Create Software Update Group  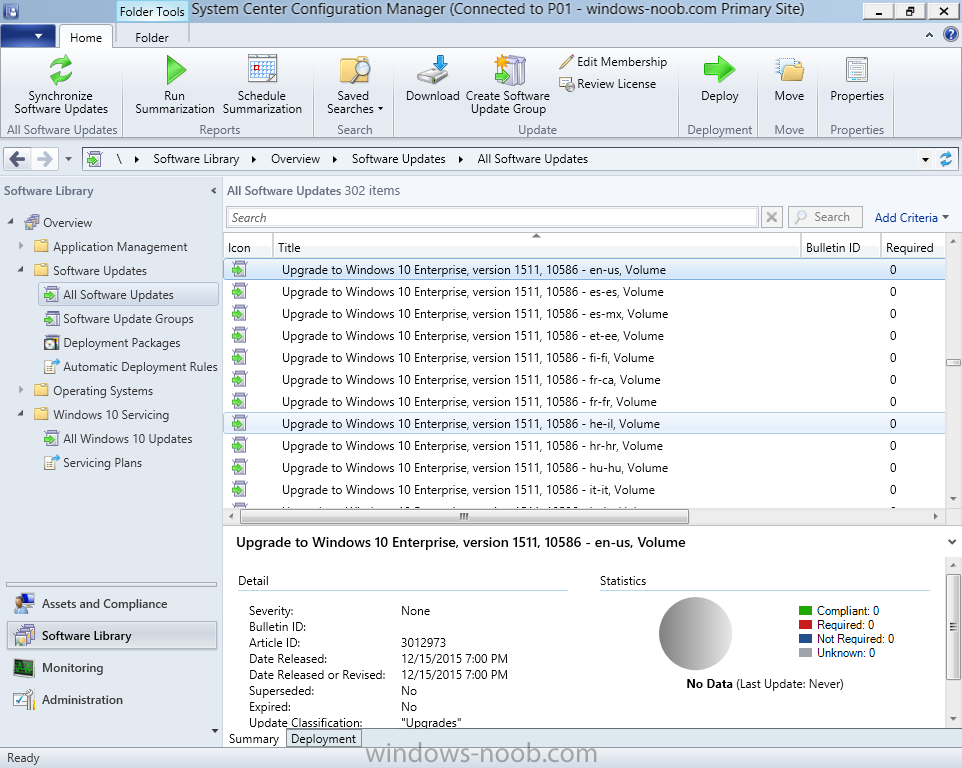coord(508,85)
